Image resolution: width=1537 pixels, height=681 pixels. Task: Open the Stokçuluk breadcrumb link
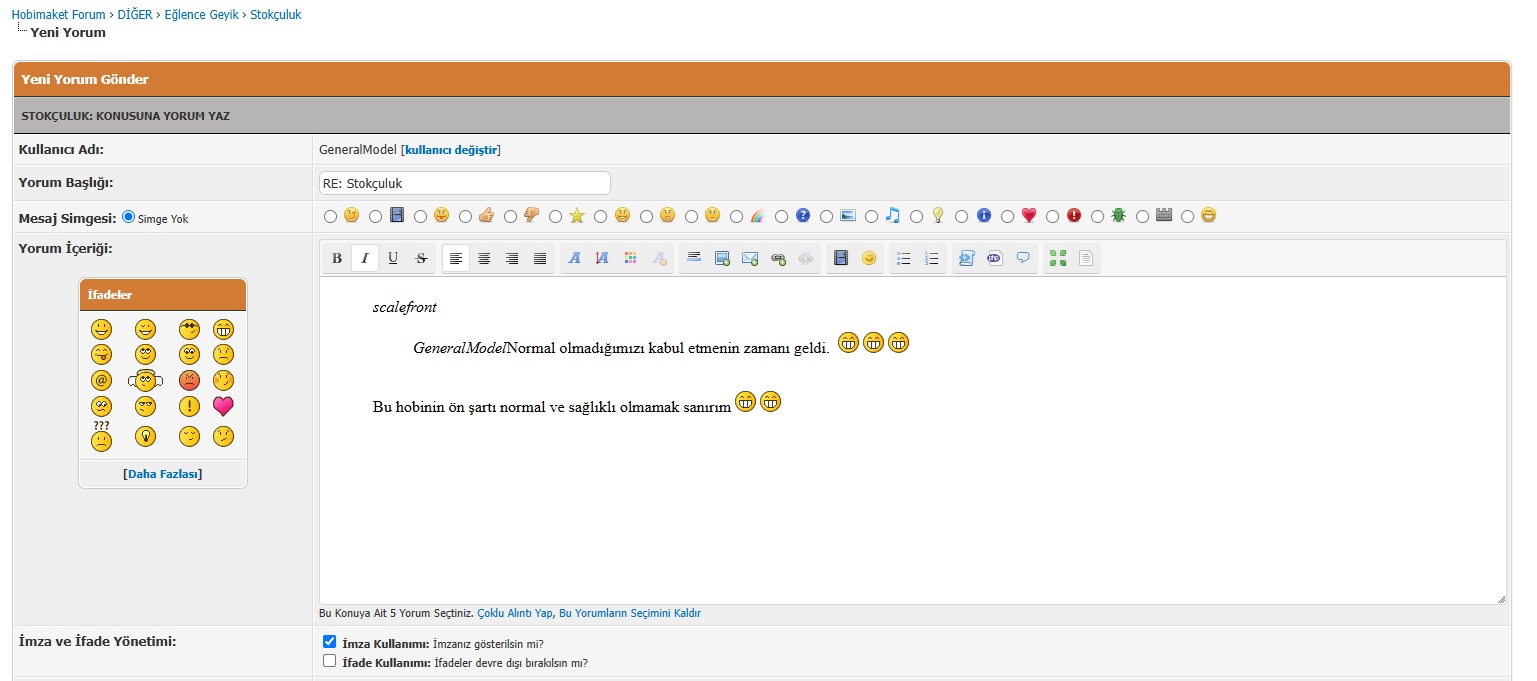(276, 15)
